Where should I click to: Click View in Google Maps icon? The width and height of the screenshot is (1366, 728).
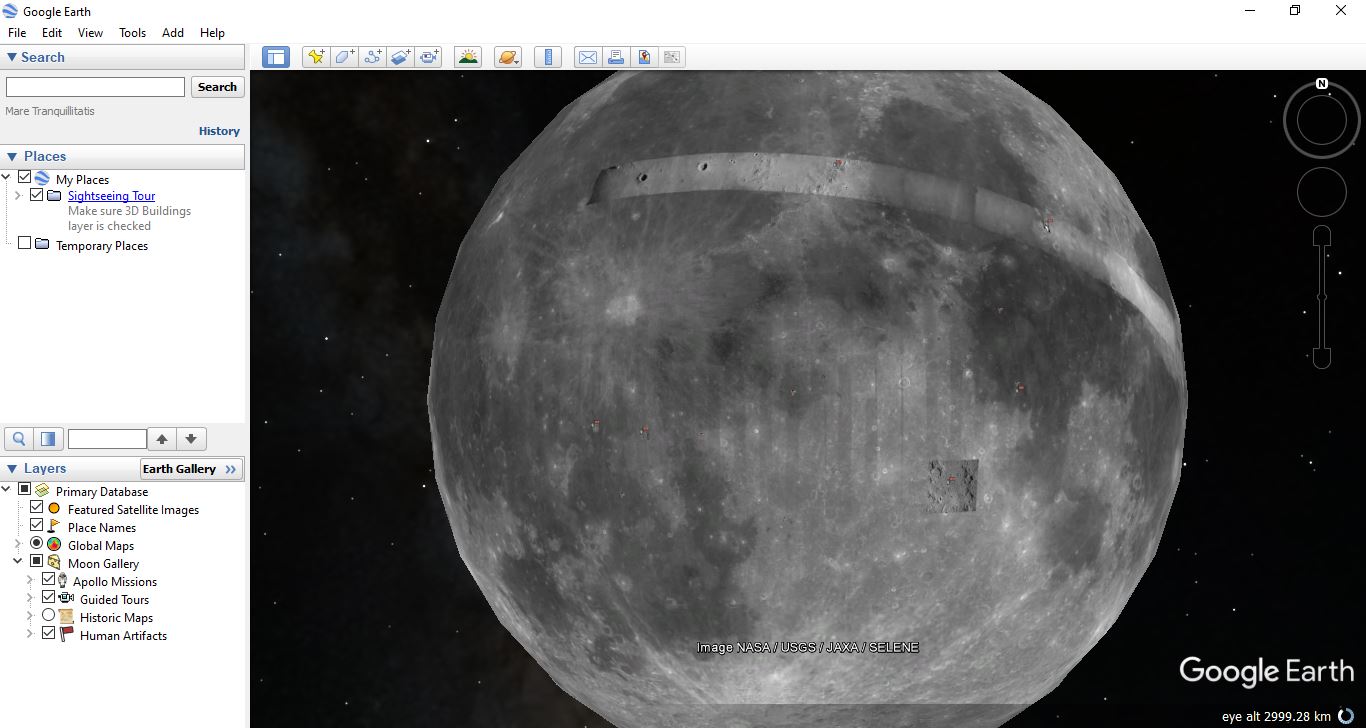[644, 57]
